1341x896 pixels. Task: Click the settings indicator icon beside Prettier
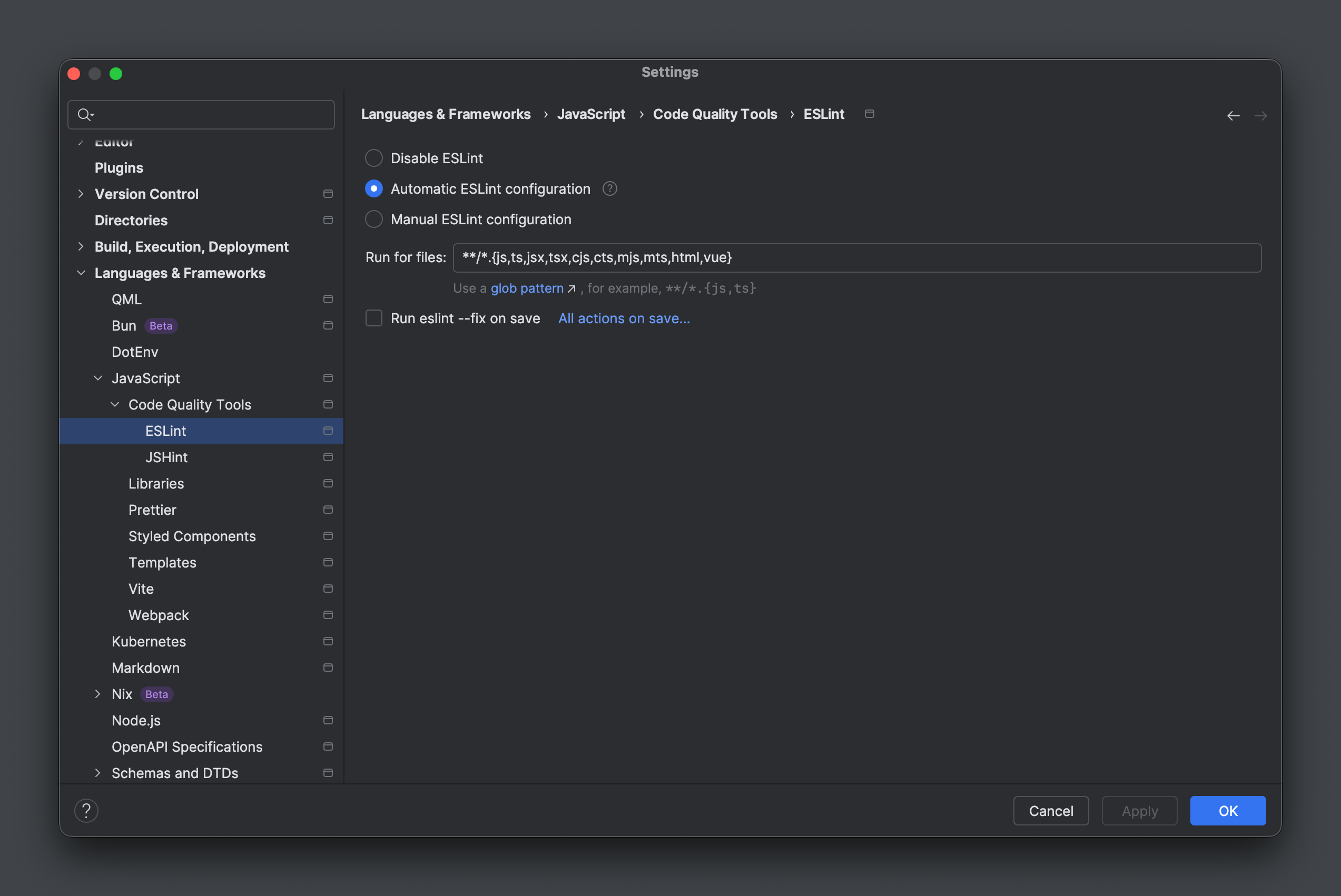coord(328,510)
